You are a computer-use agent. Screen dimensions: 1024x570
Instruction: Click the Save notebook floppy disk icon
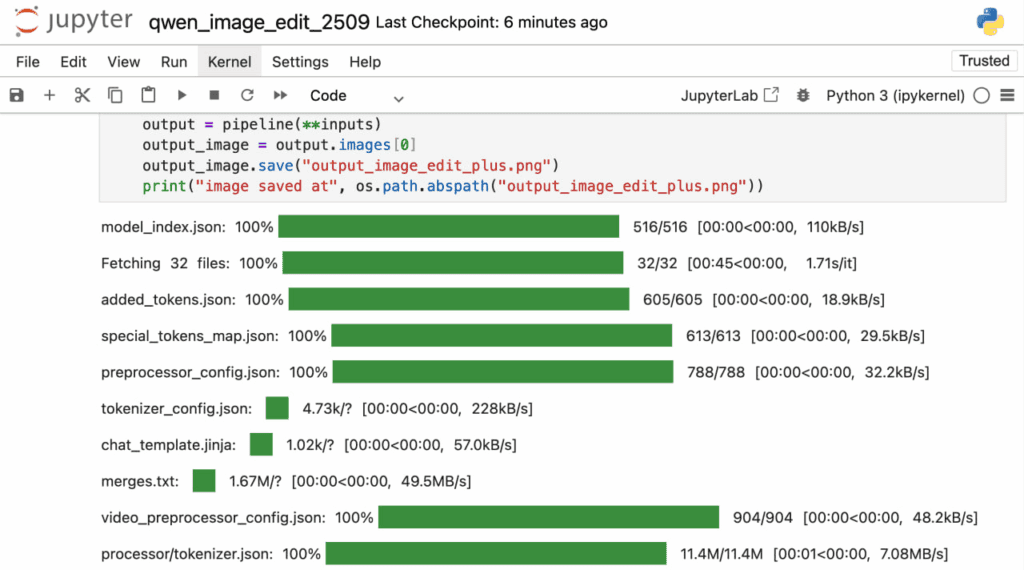click(x=16, y=96)
